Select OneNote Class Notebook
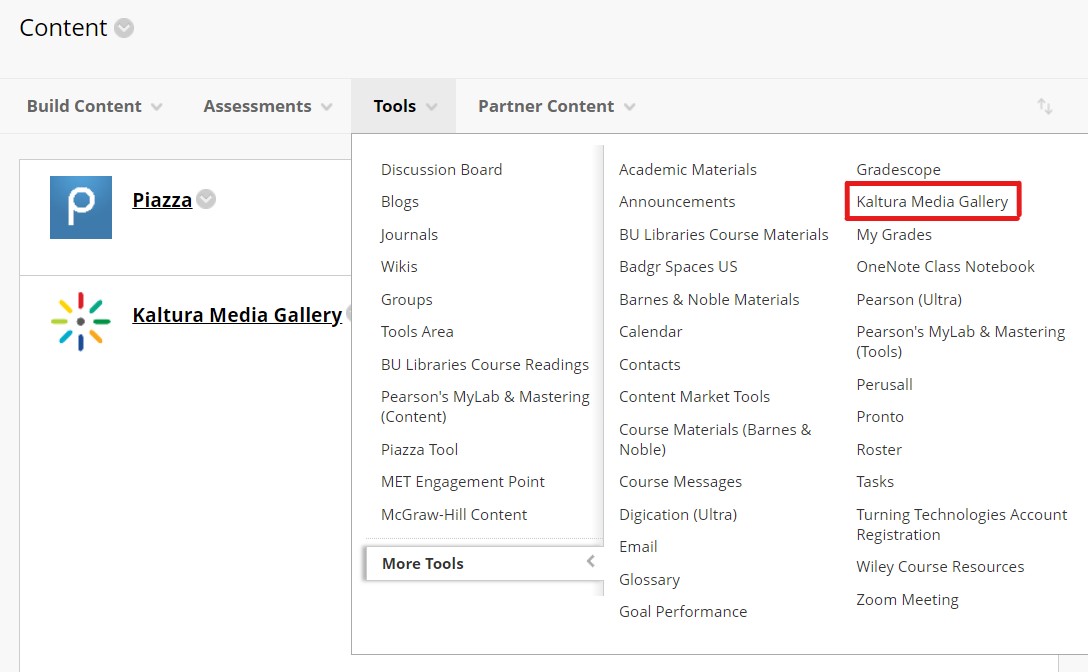1088x672 pixels. click(945, 267)
